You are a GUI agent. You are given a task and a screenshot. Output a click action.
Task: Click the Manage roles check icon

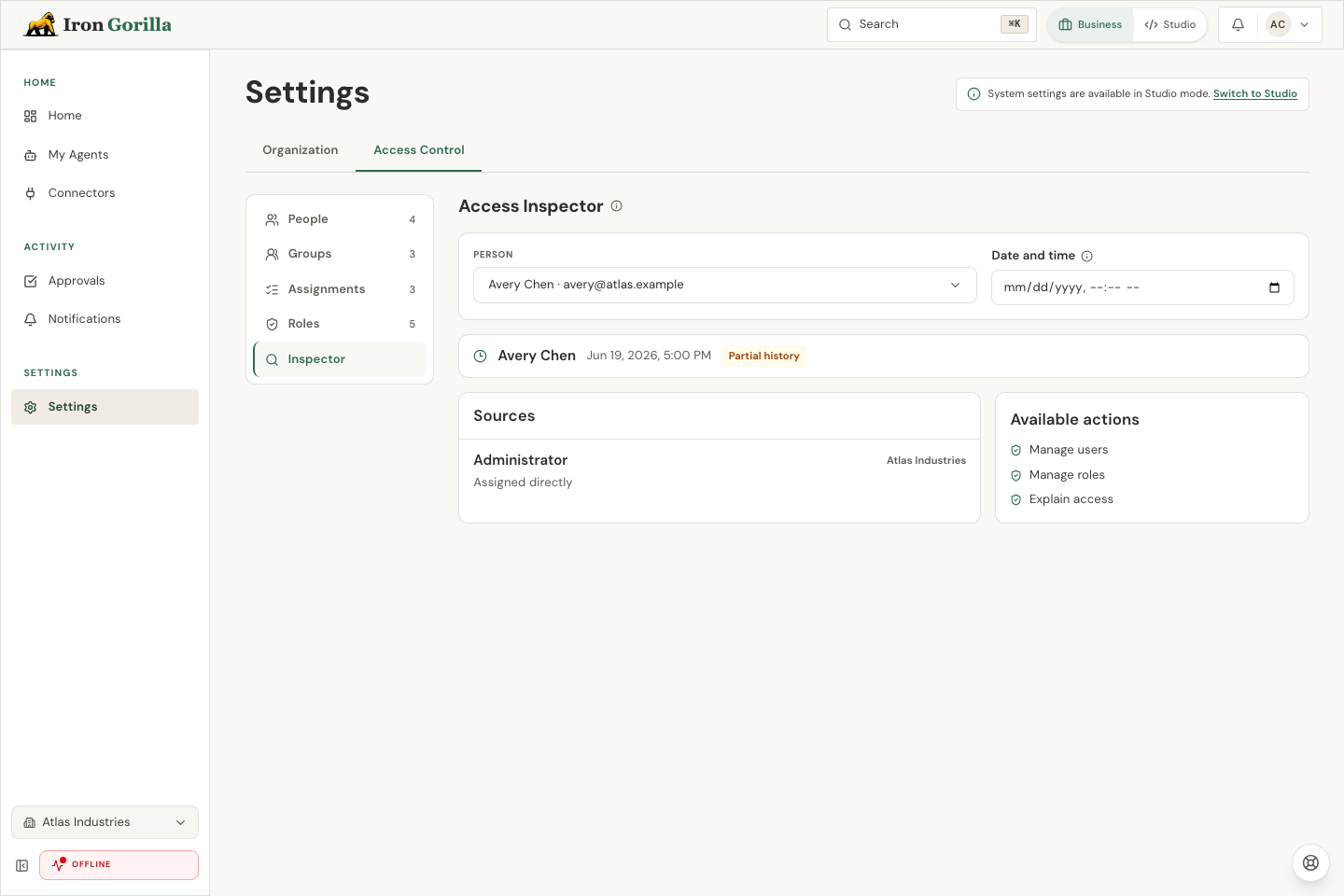click(x=1016, y=475)
